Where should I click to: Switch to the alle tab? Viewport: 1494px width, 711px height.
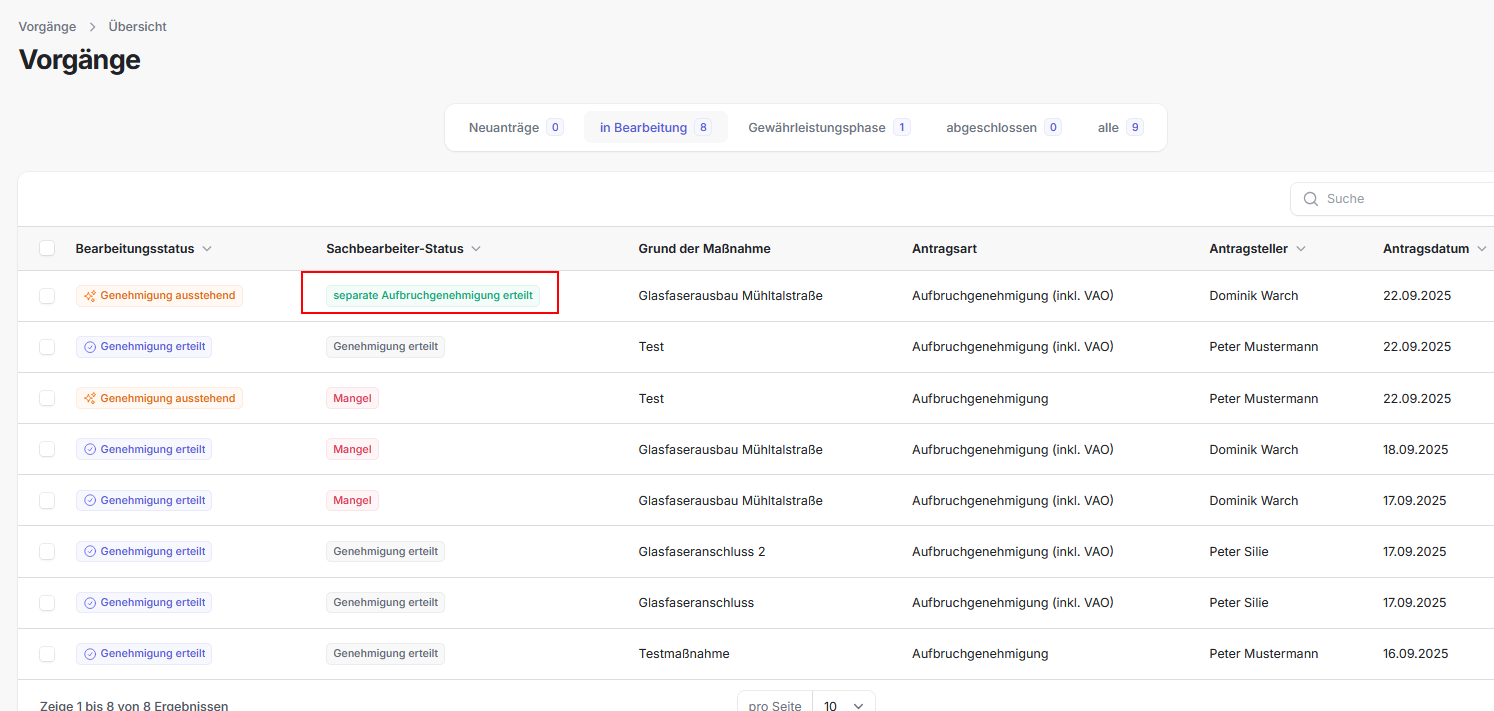click(x=1119, y=127)
